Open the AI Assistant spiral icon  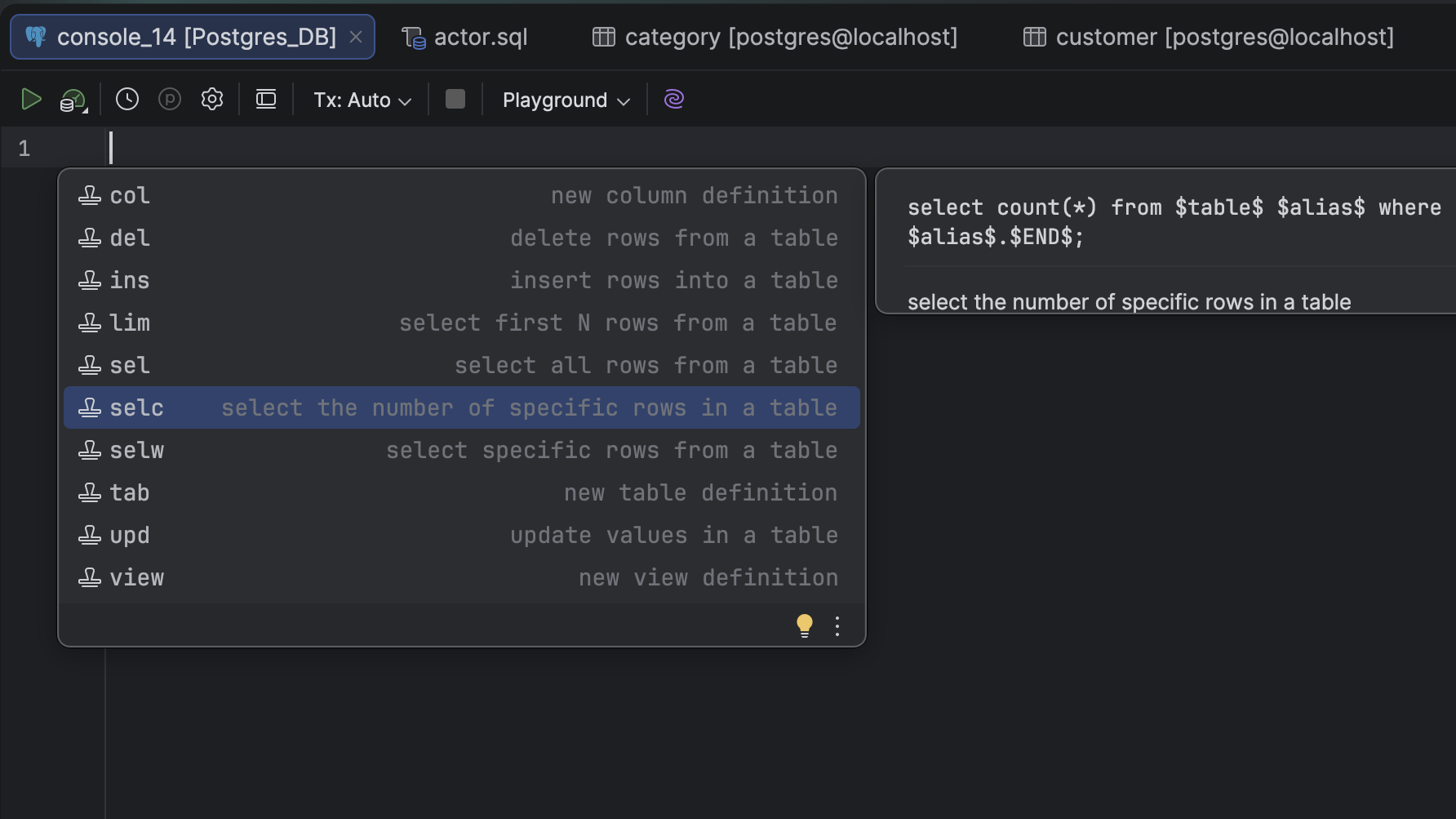click(x=674, y=100)
